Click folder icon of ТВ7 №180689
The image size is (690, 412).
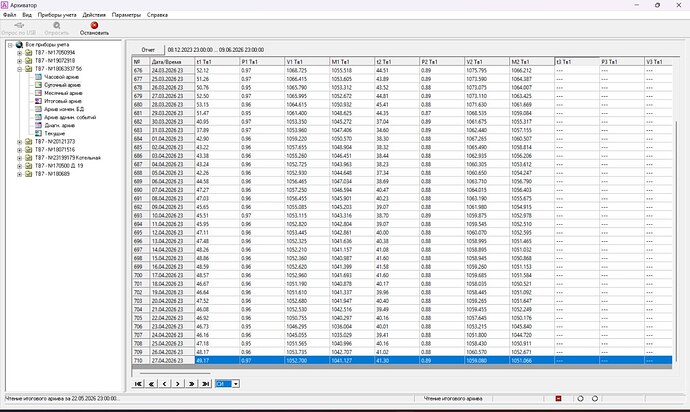coord(29,173)
